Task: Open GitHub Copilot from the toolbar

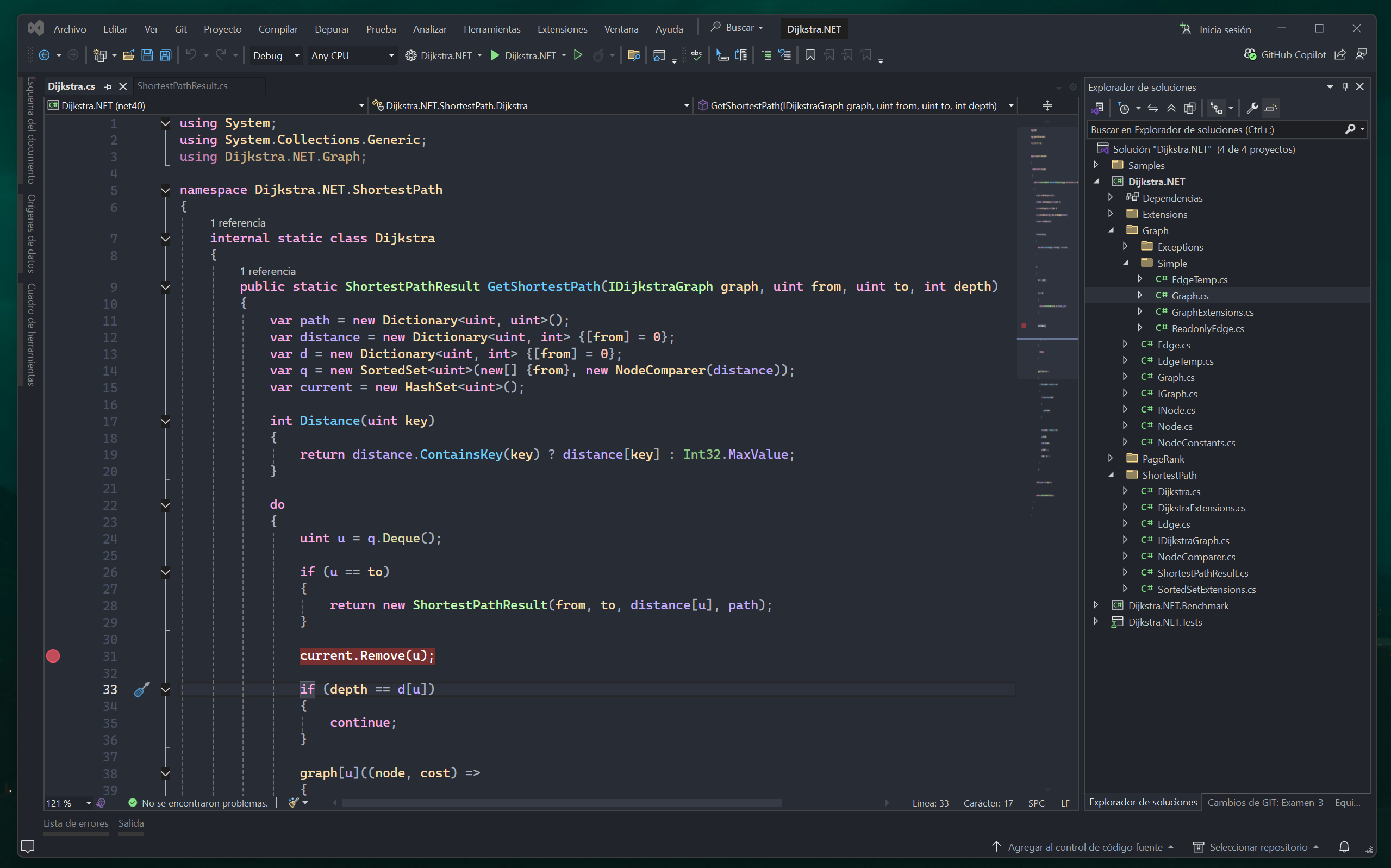Action: click(1285, 54)
